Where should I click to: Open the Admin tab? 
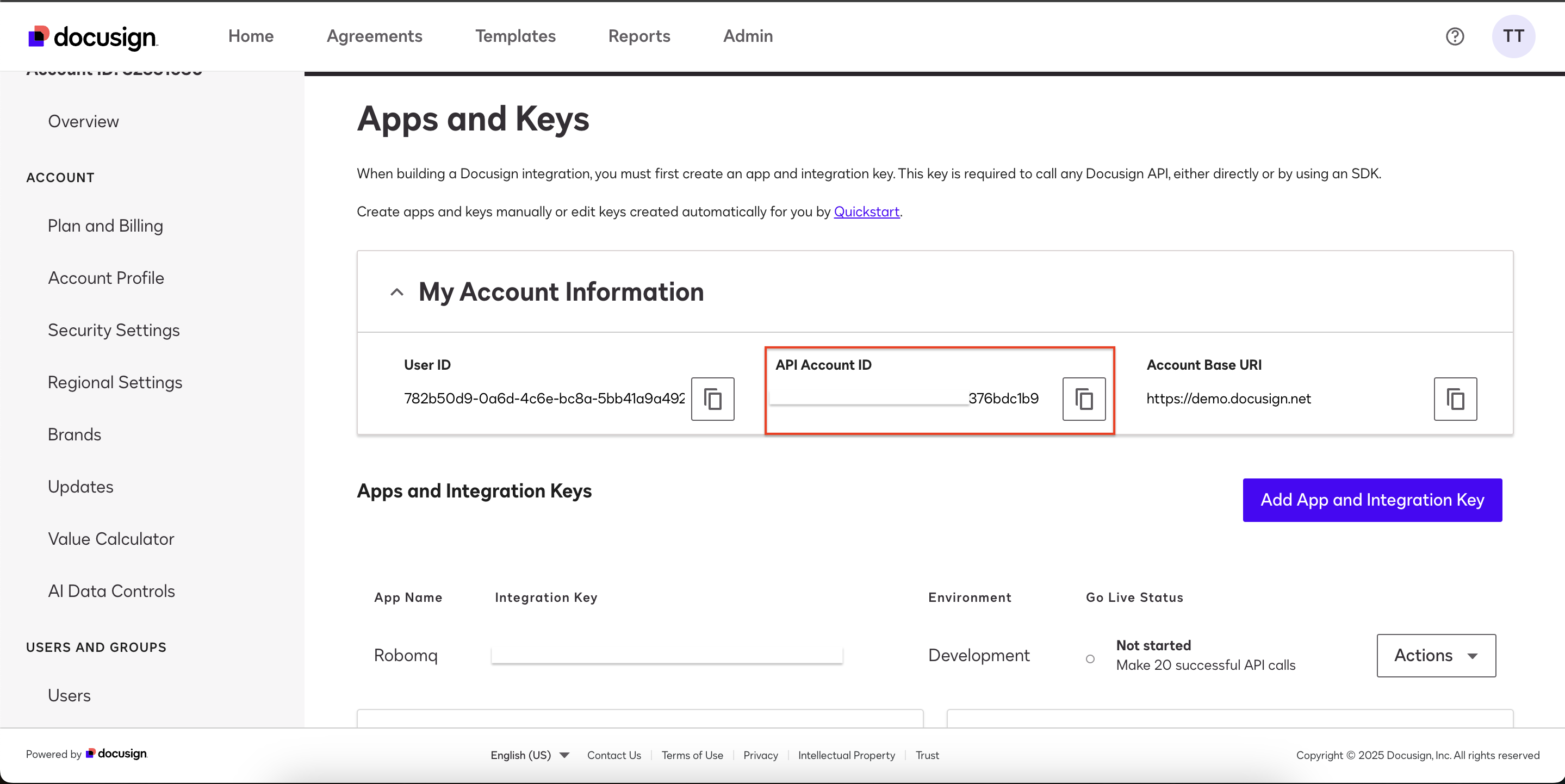pos(748,36)
